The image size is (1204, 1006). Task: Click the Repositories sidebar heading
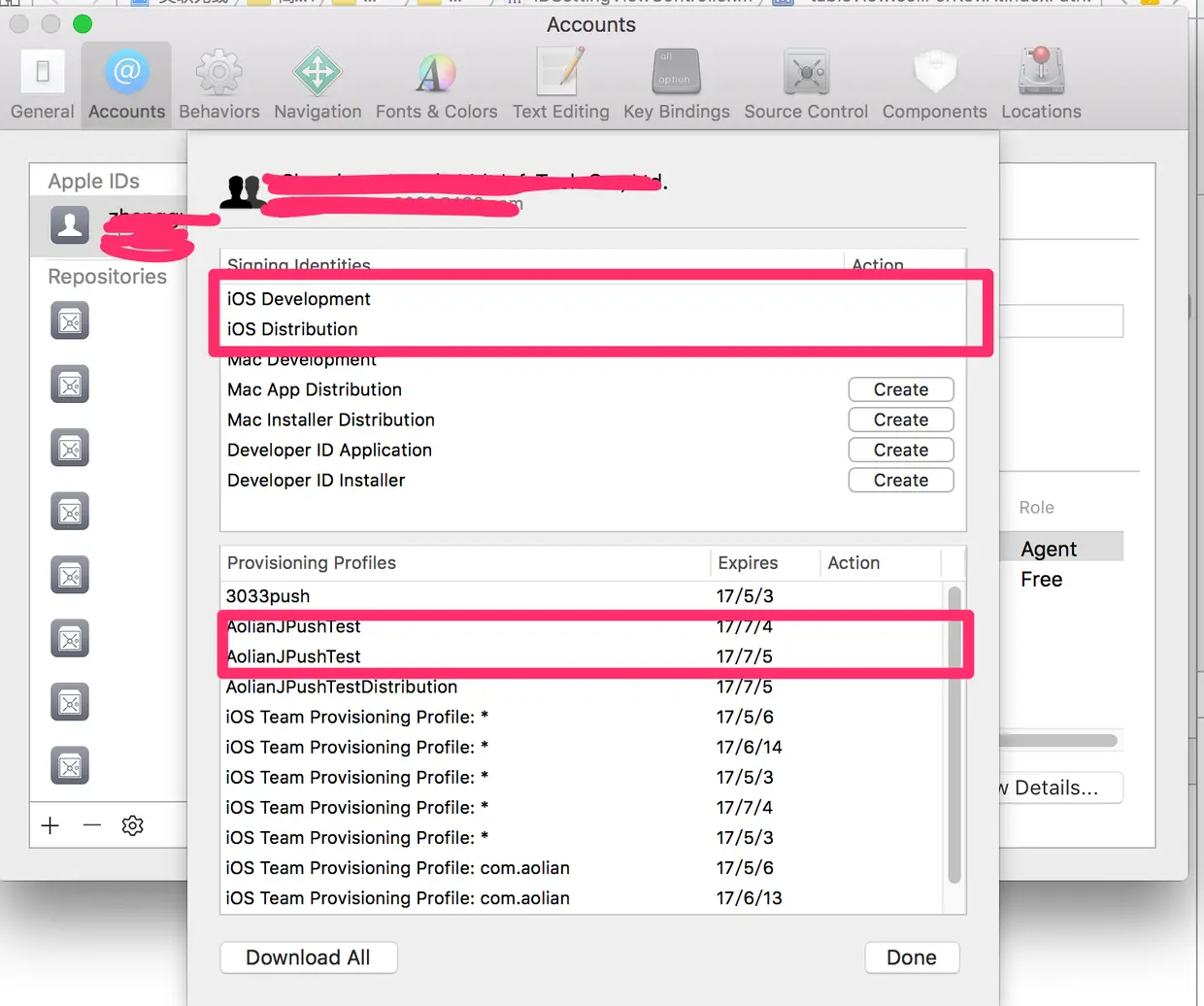tap(107, 277)
